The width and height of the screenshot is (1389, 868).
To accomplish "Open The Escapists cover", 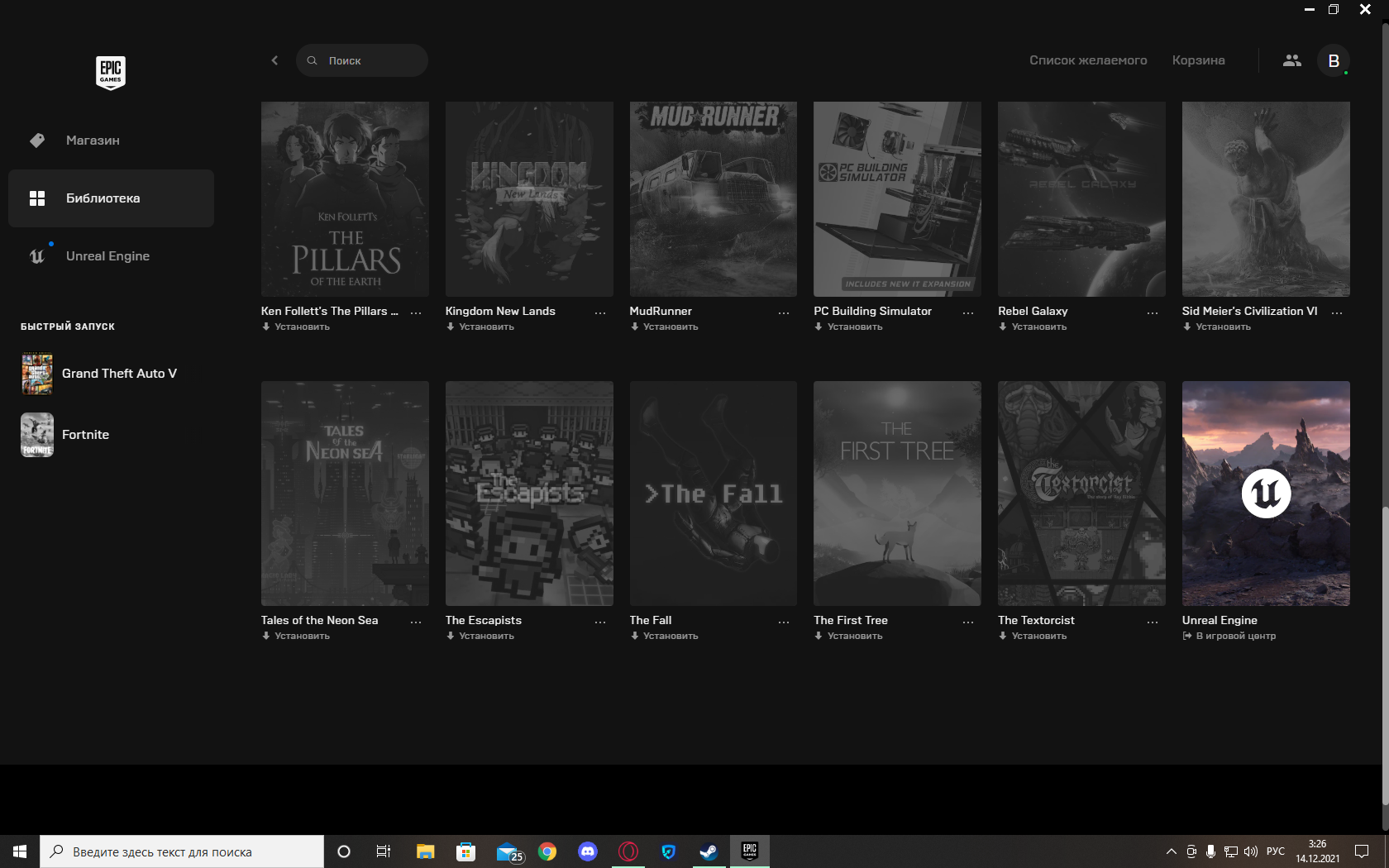I will coord(529,494).
